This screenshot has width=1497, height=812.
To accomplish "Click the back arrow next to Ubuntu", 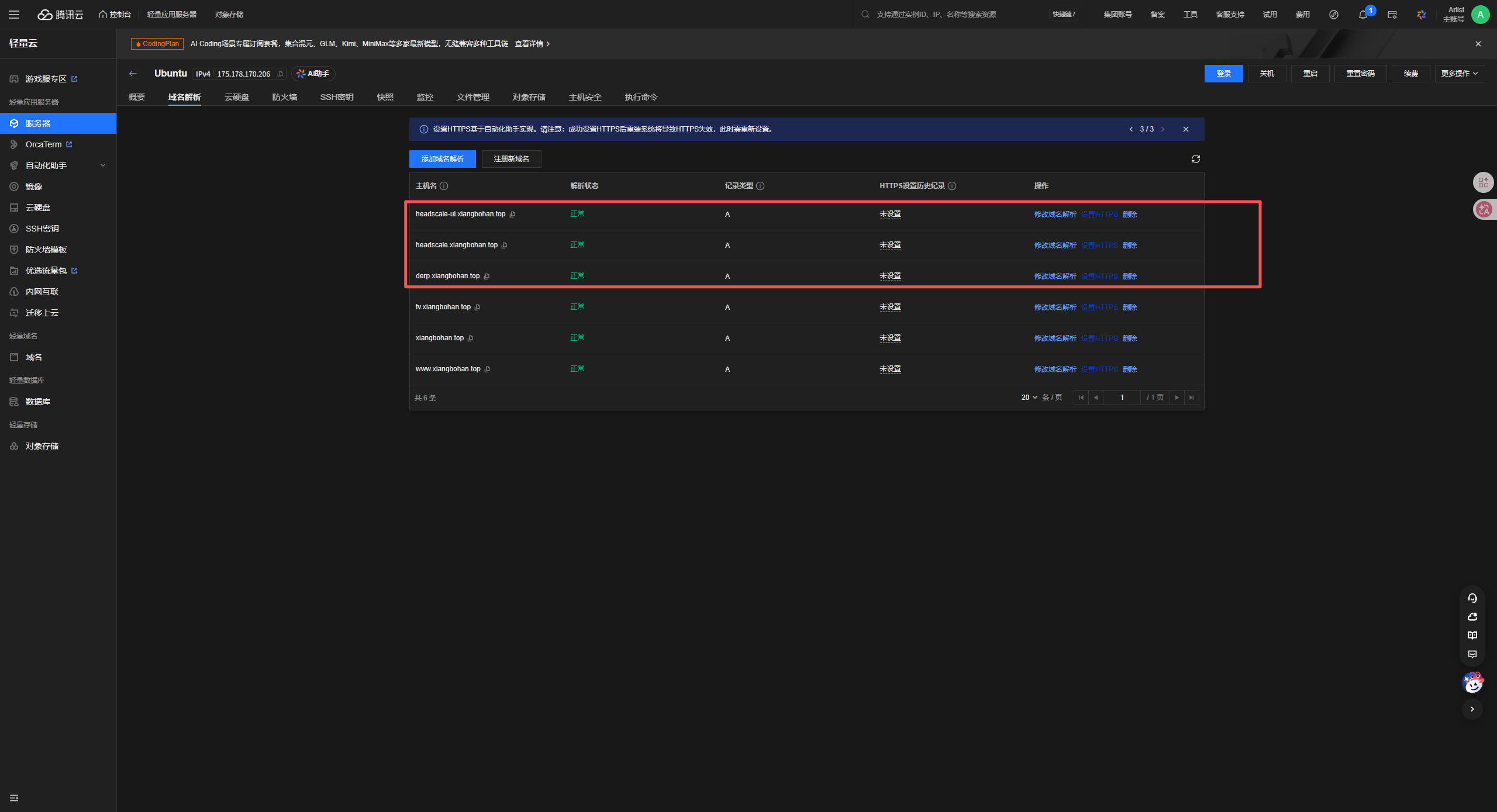I will pos(133,74).
